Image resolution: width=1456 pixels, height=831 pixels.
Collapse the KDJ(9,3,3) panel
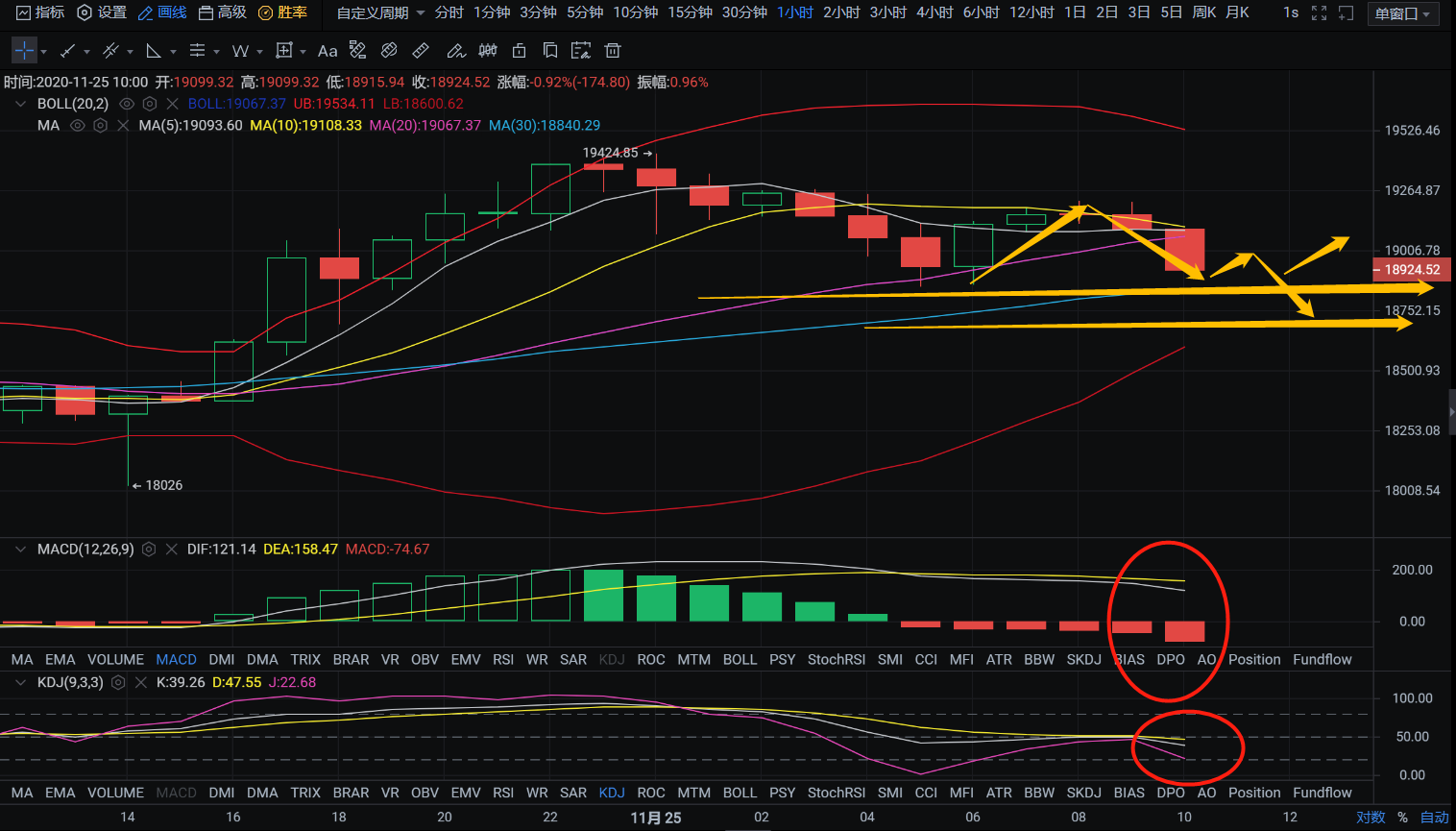(20, 682)
